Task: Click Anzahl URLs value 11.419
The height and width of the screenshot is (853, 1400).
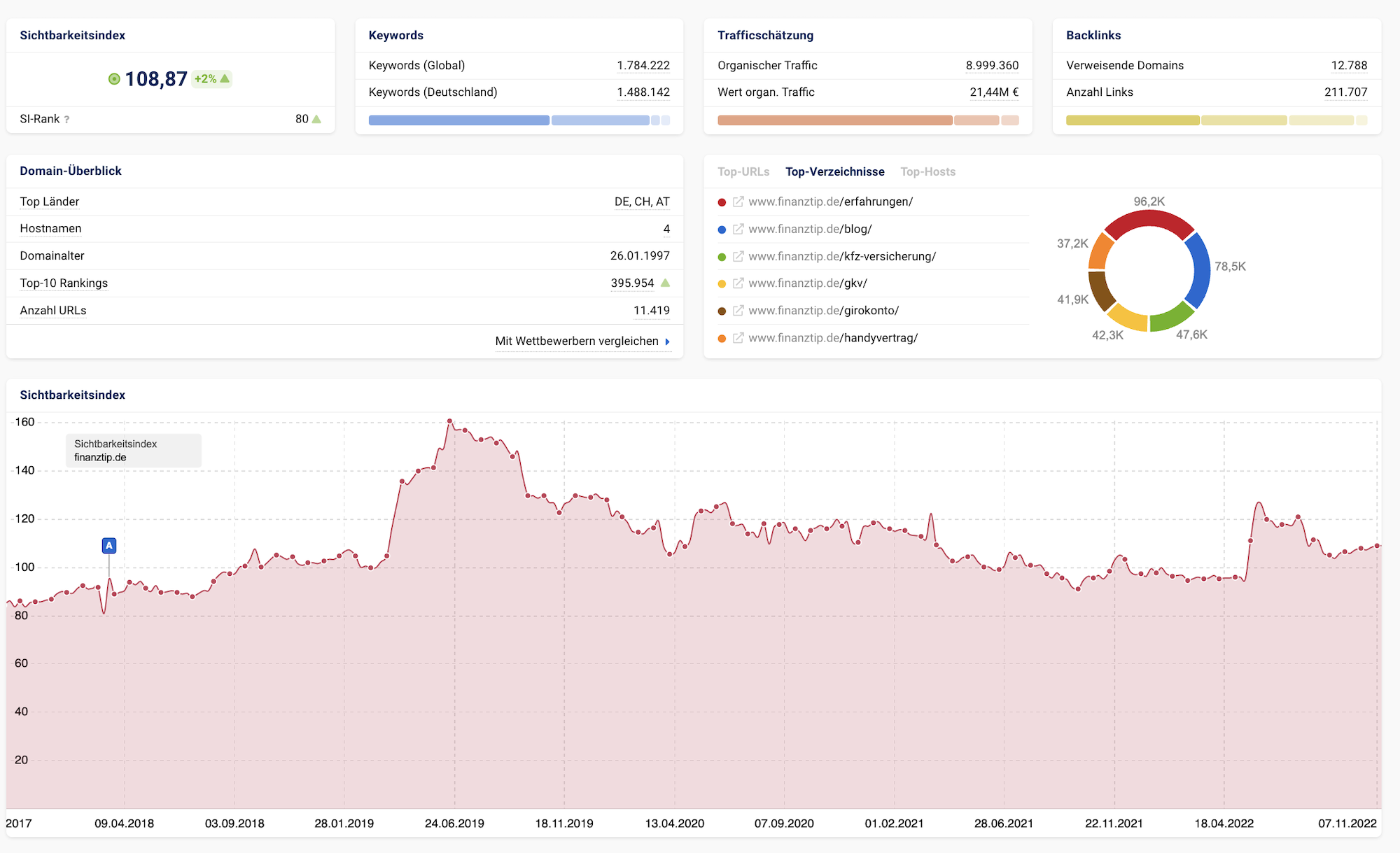Action: pyautogui.click(x=652, y=311)
